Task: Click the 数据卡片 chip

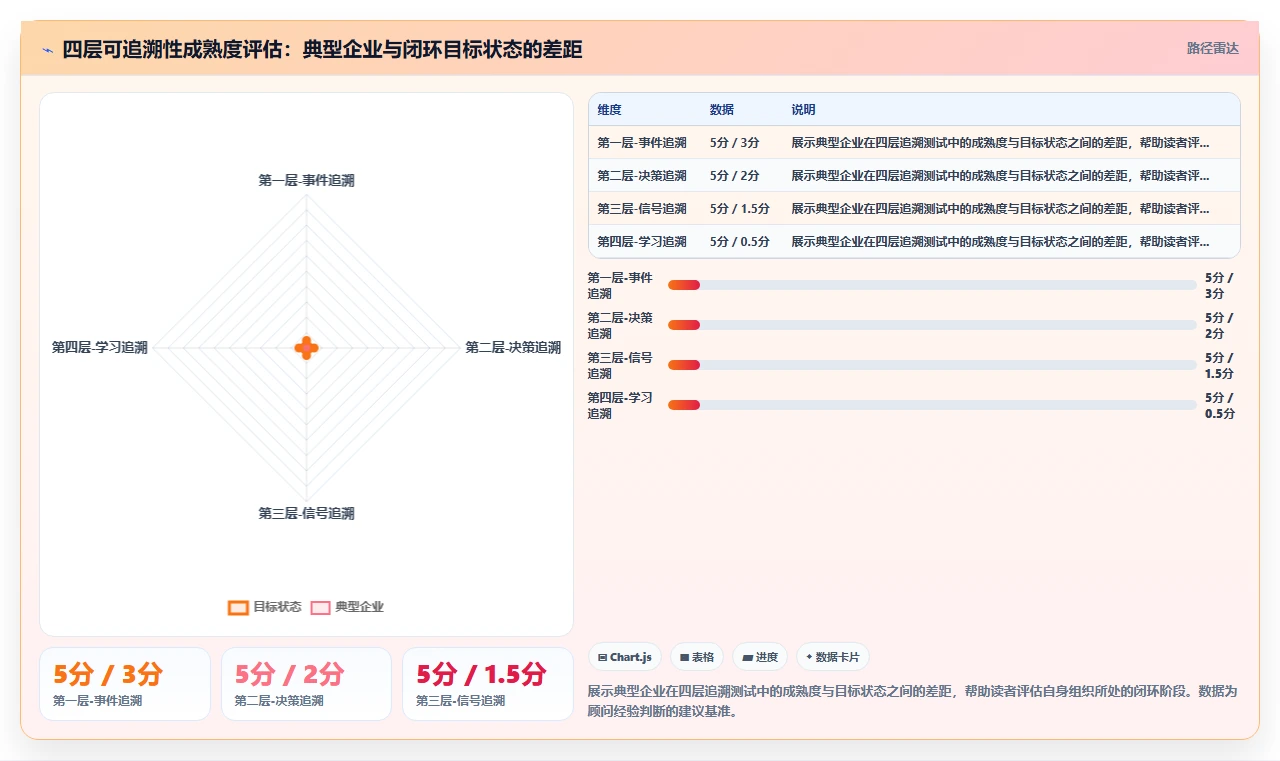Action: tap(833, 657)
